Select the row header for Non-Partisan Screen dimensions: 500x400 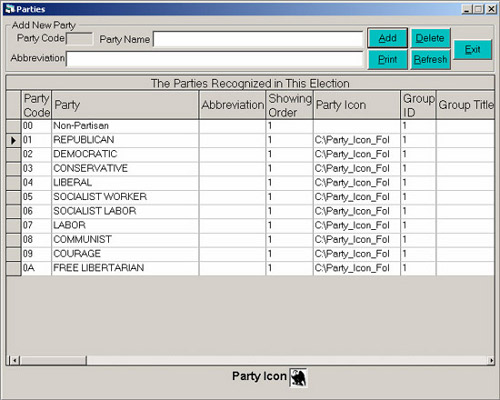pos(13,126)
